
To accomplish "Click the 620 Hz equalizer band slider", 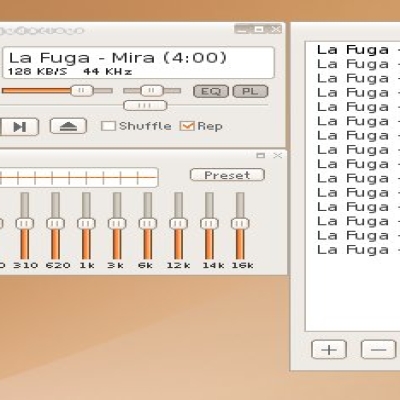I will [55, 226].
